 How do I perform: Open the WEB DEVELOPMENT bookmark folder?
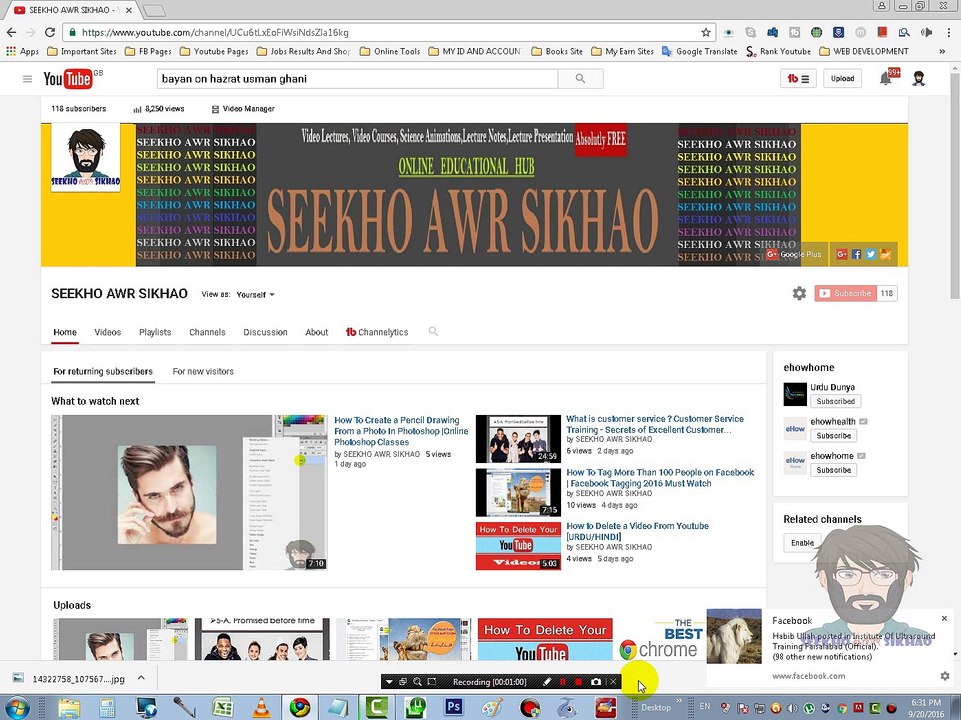coord(864,51)
